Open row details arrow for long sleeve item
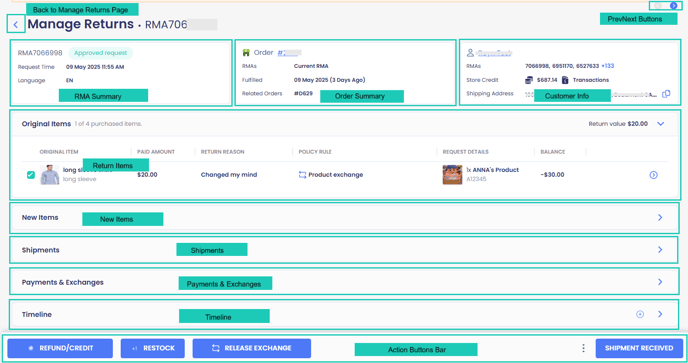 pos(653,175)
